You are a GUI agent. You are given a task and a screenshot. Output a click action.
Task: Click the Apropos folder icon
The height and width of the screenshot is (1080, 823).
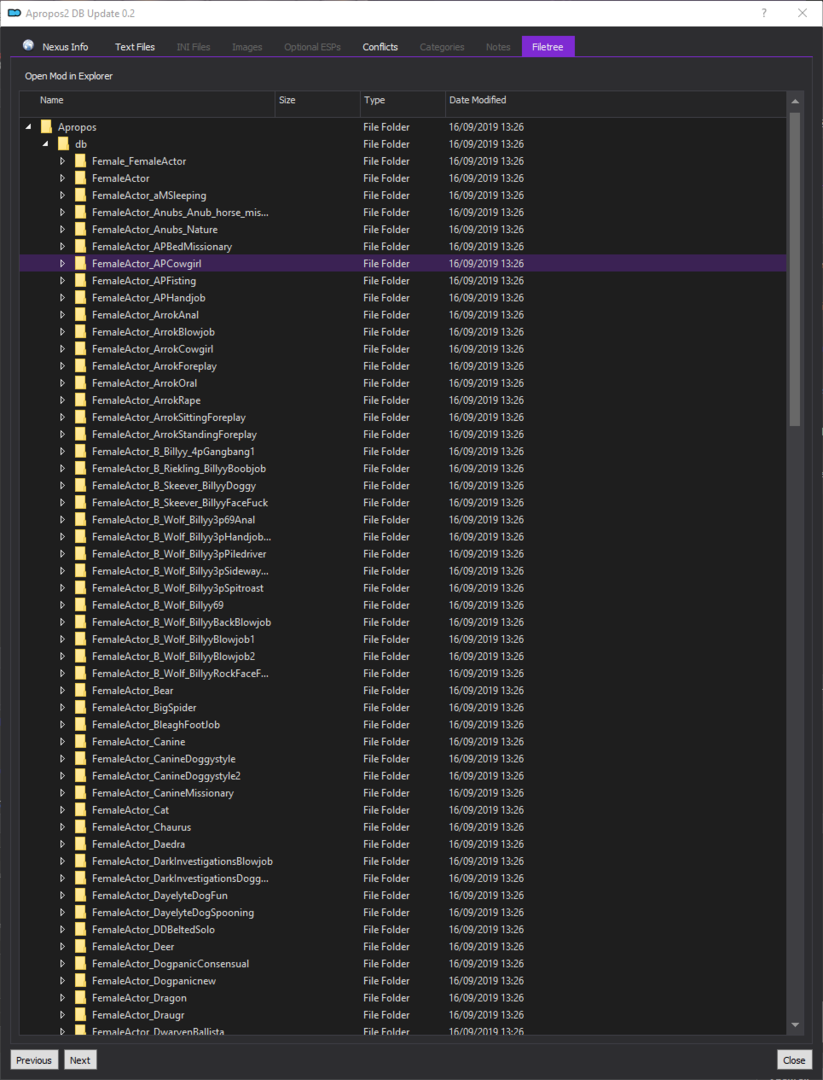46,127
